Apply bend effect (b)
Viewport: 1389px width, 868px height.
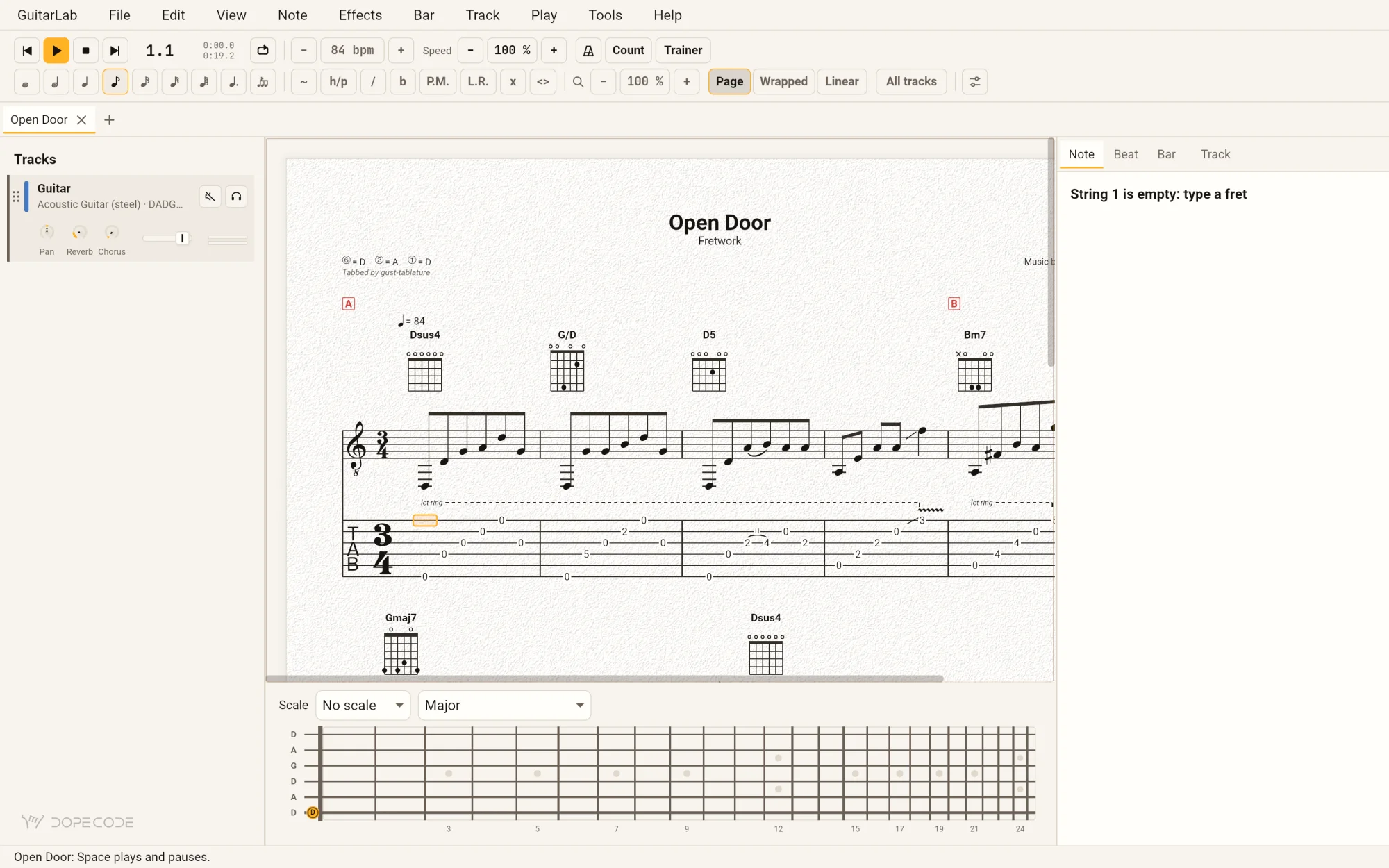403,82
